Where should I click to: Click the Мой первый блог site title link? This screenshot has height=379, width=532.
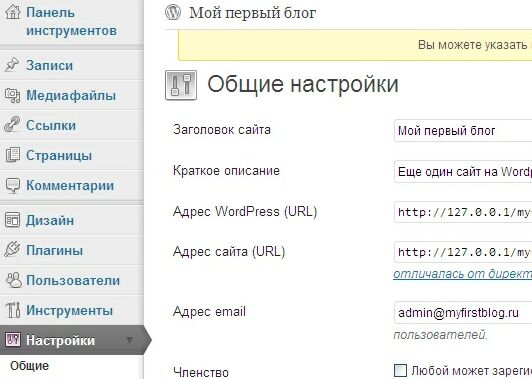point(252,13)
